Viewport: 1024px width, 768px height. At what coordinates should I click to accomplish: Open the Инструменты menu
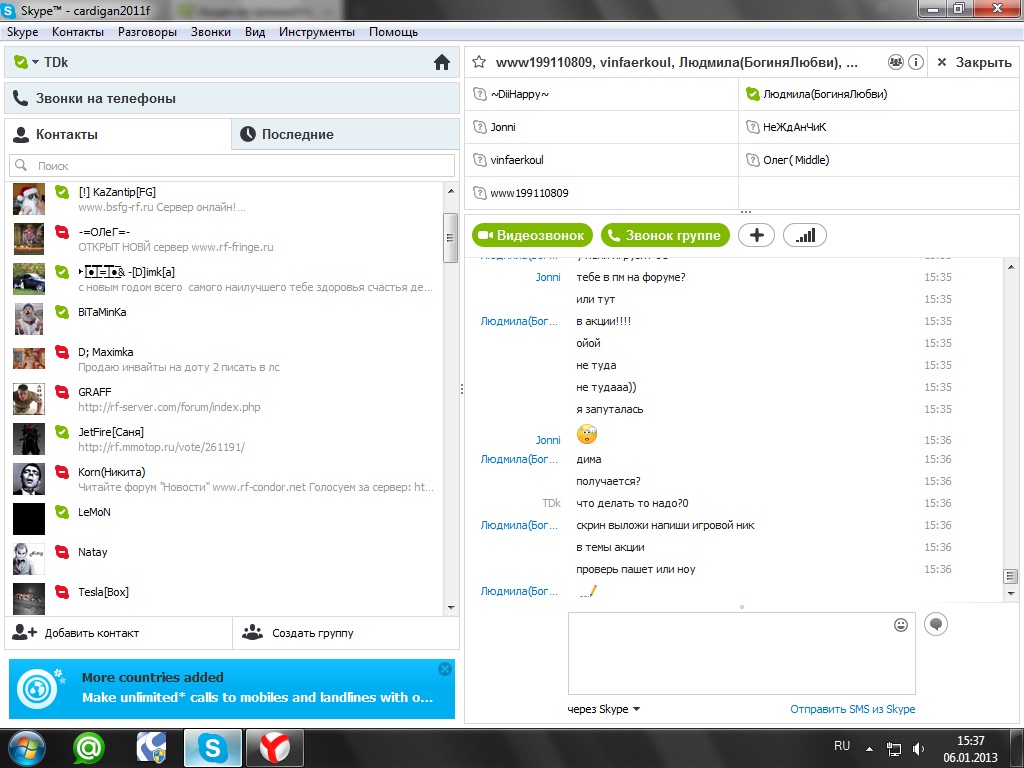(317, 32)
